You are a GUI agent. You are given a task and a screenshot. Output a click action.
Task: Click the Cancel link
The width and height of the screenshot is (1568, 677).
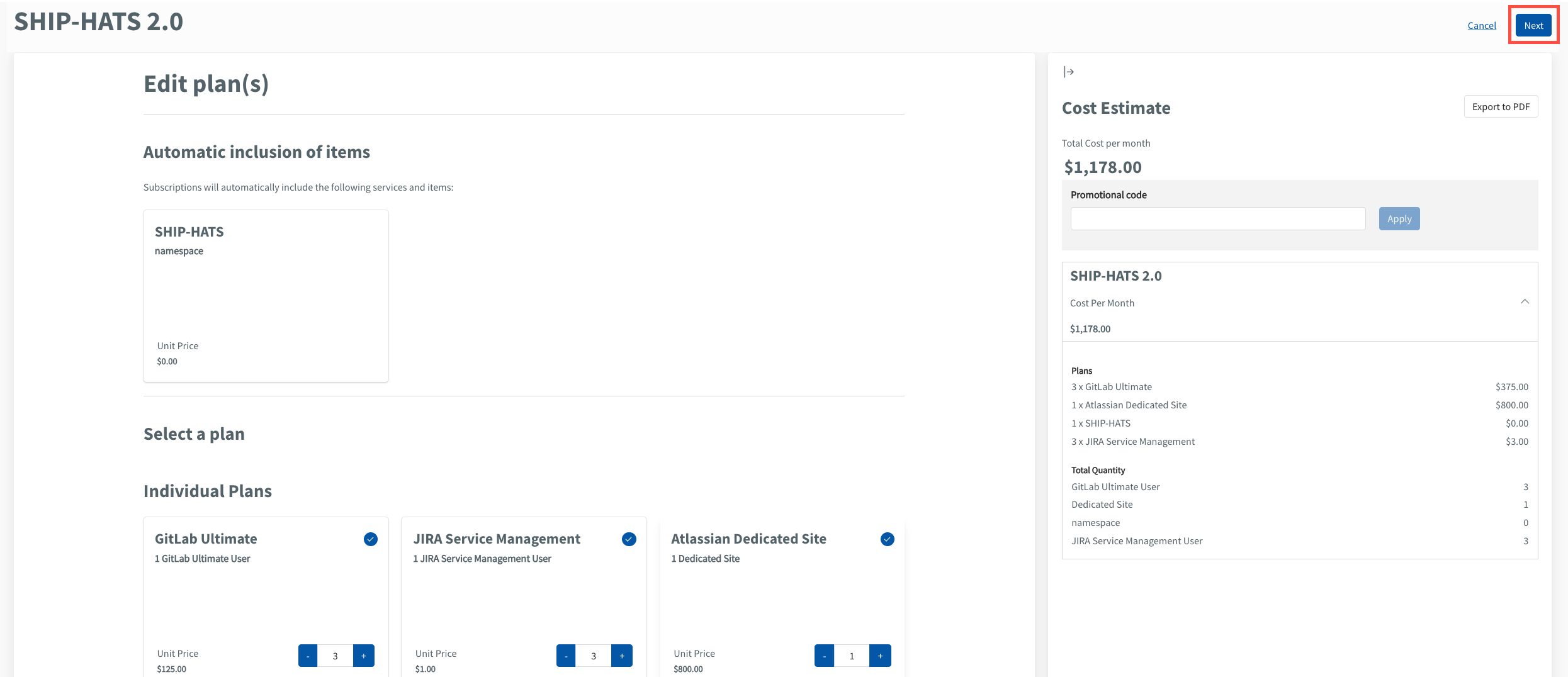[x=1482, y=25]
